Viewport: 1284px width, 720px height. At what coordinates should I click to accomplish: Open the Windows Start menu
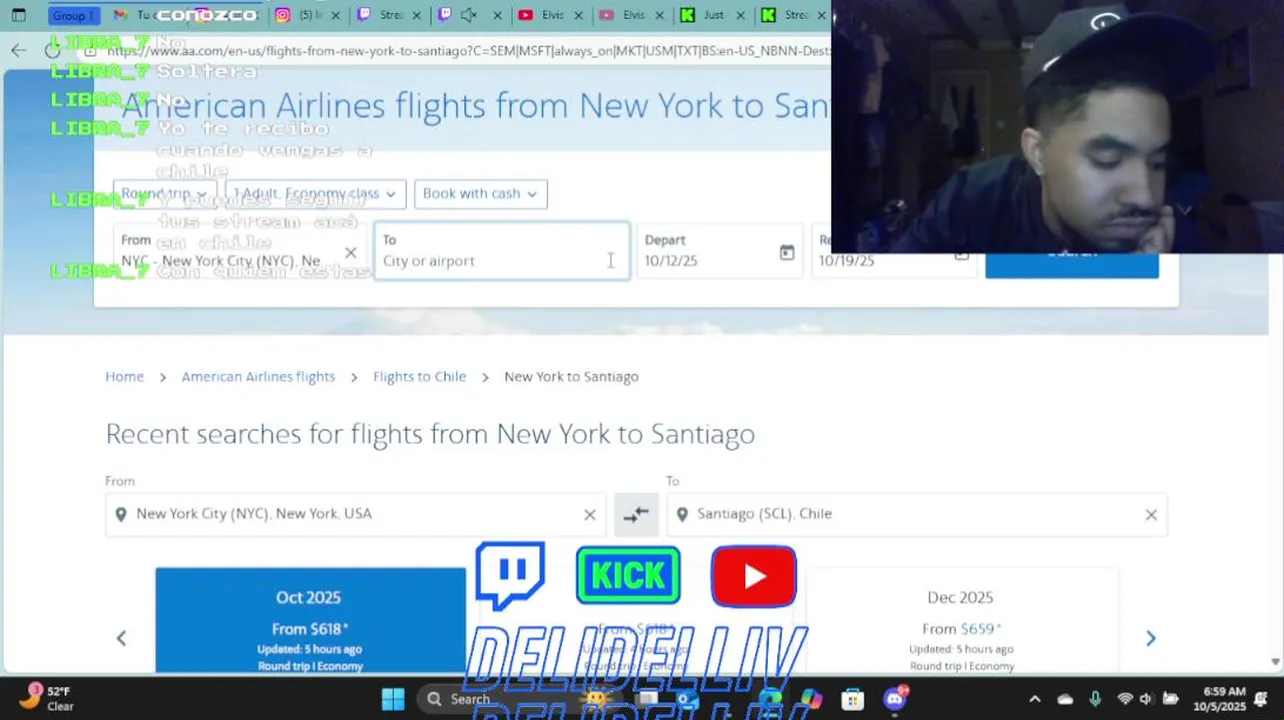coord(393,698)
